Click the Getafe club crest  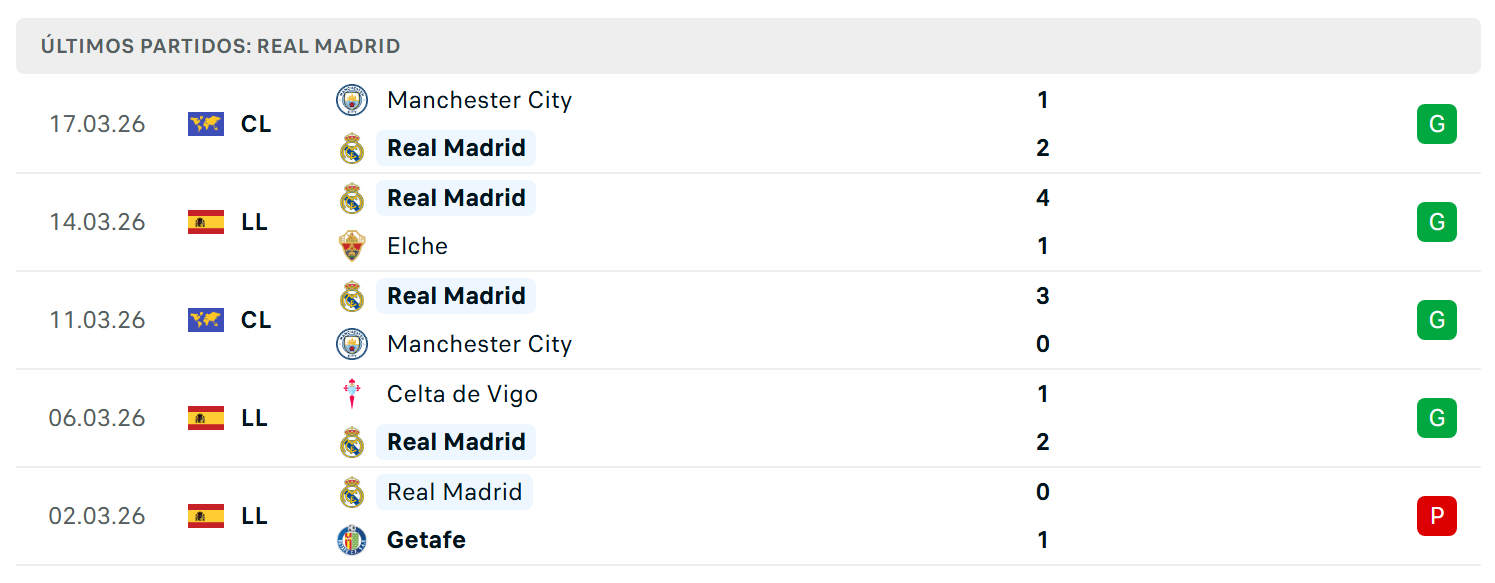352,540
